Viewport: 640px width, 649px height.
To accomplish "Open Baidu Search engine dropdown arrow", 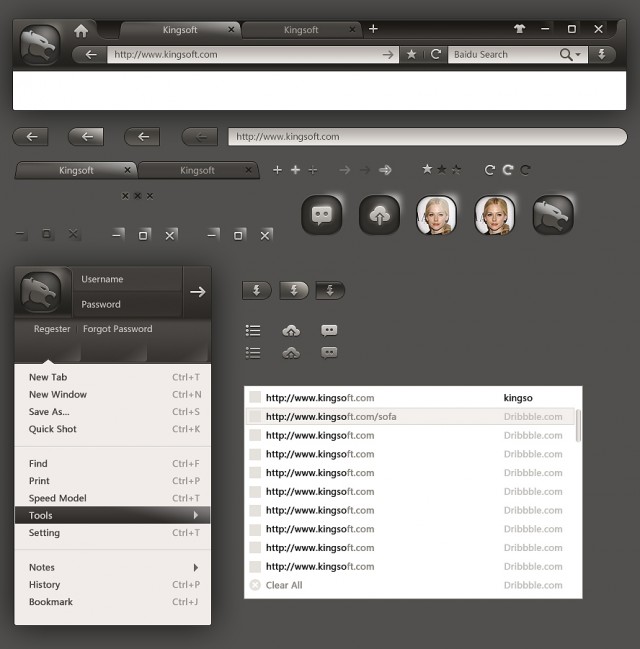I will point(578,54).
